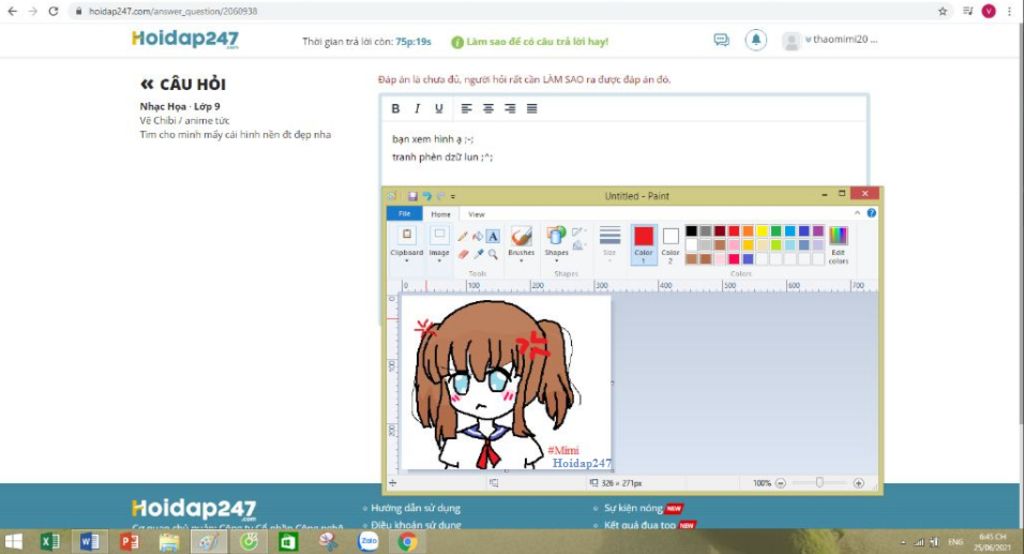Click Save icon in Paint title bar
The height and width of the screenshot is (554, 1024).
click(x=412, y=196)
